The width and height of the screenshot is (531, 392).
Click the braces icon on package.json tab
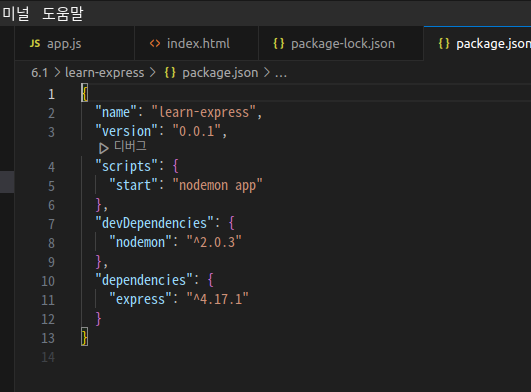(444, 43)
